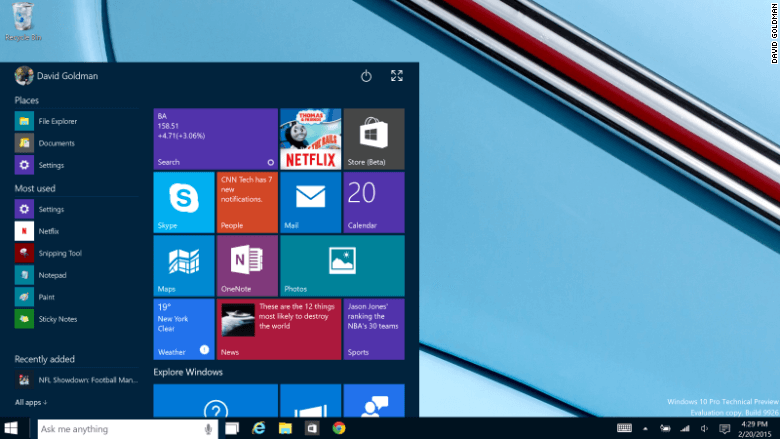Open the People tile with CNN notifications
Viewport: 780px width, 439px height.
(247, 202)
